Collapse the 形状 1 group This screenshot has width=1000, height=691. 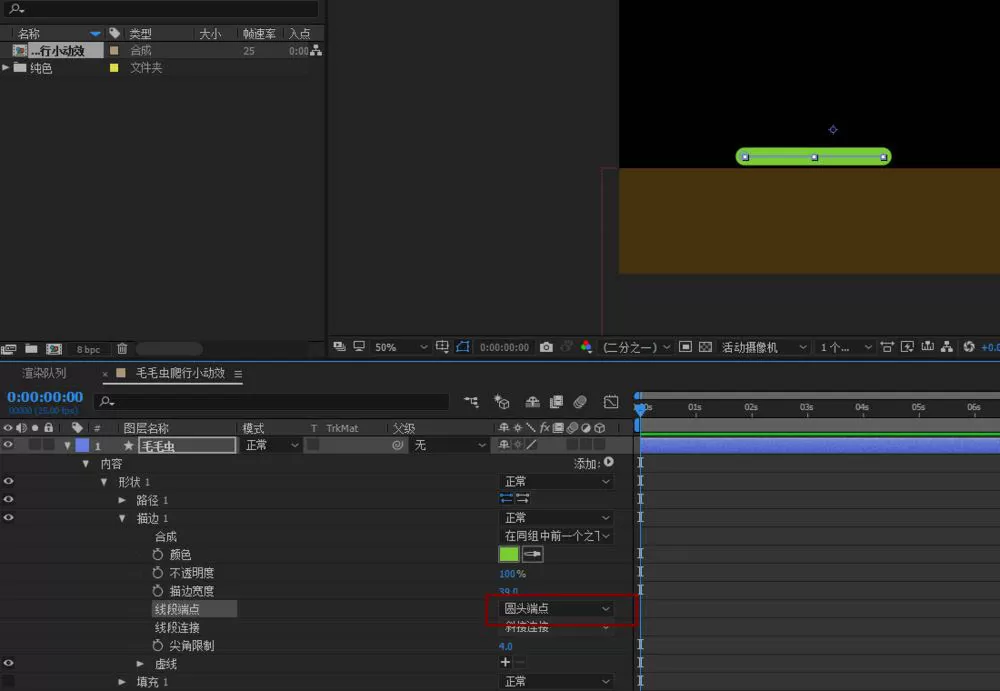click(103, 482)
